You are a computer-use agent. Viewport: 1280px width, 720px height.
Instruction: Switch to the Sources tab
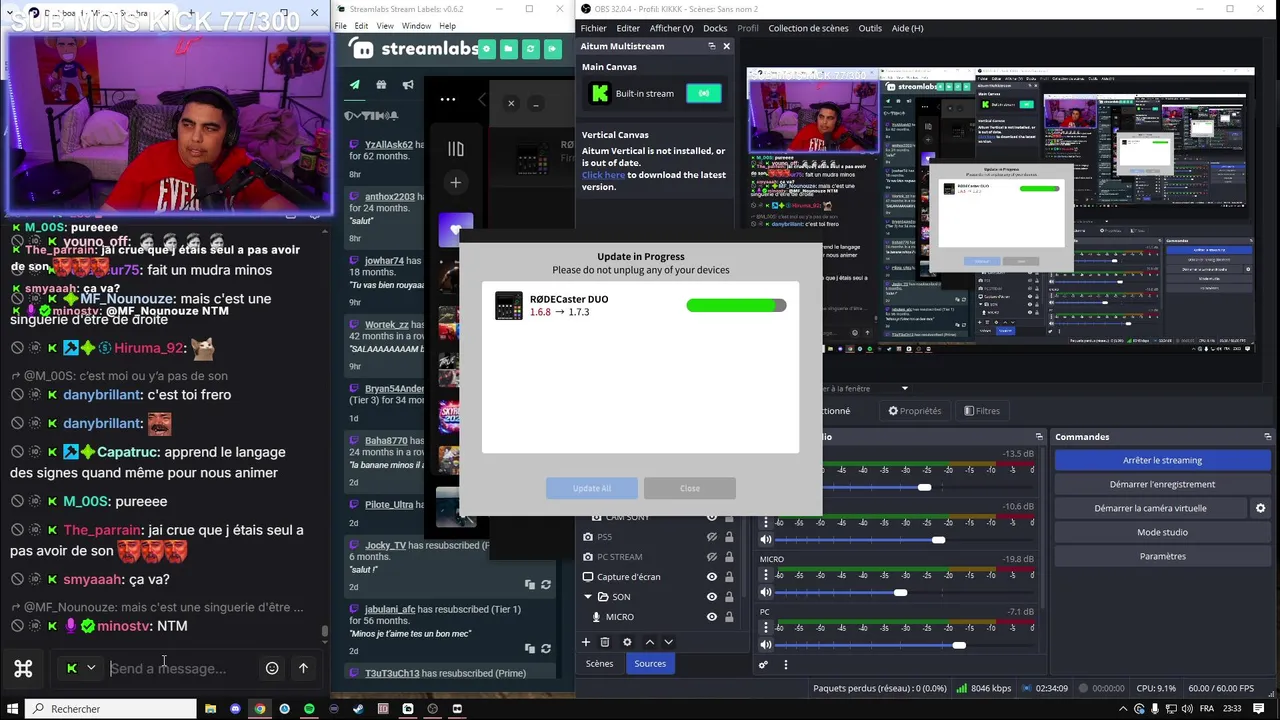(x=650, y=664)
